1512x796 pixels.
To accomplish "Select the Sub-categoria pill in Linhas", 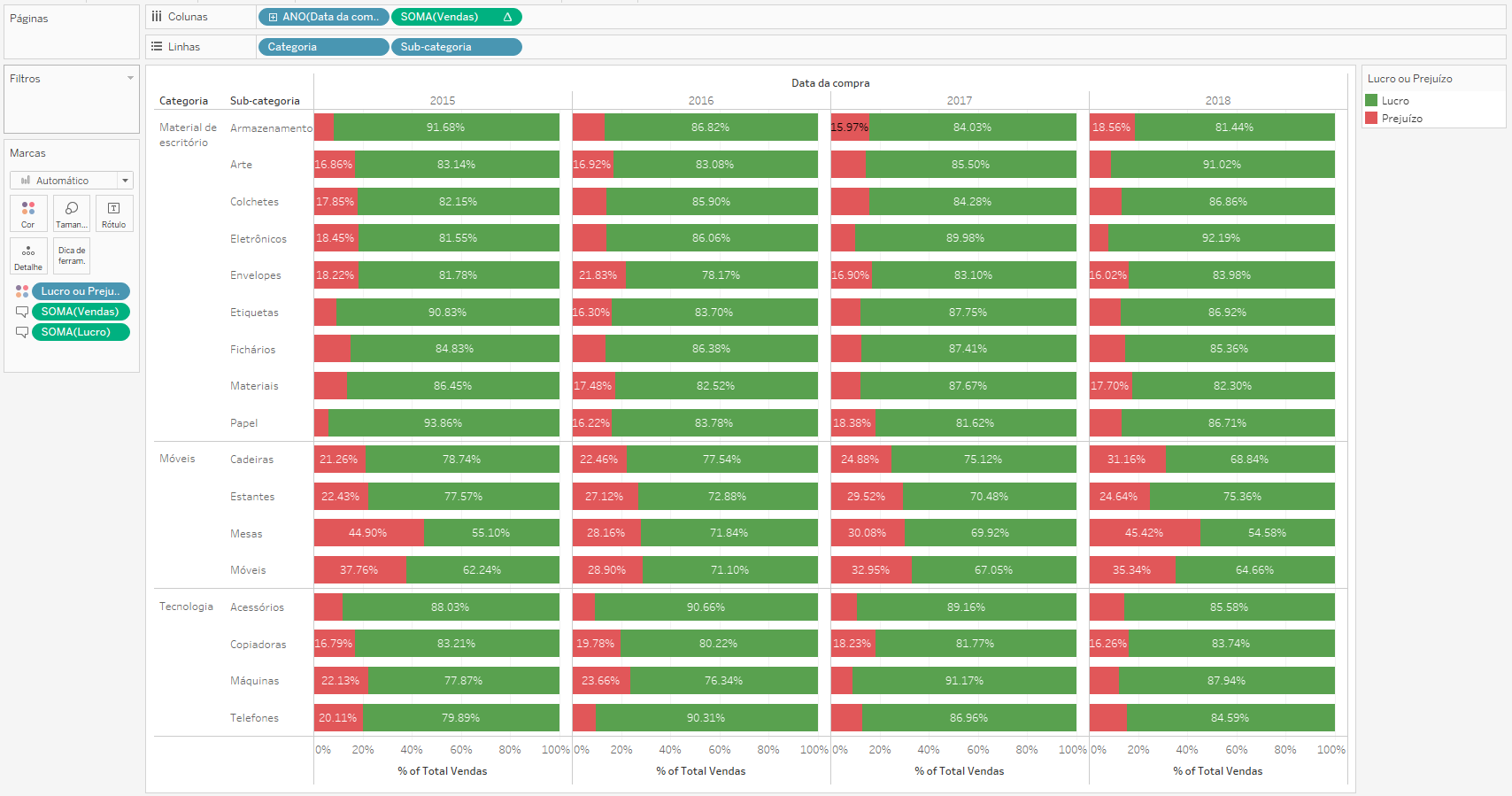I will tap(457, 47).
